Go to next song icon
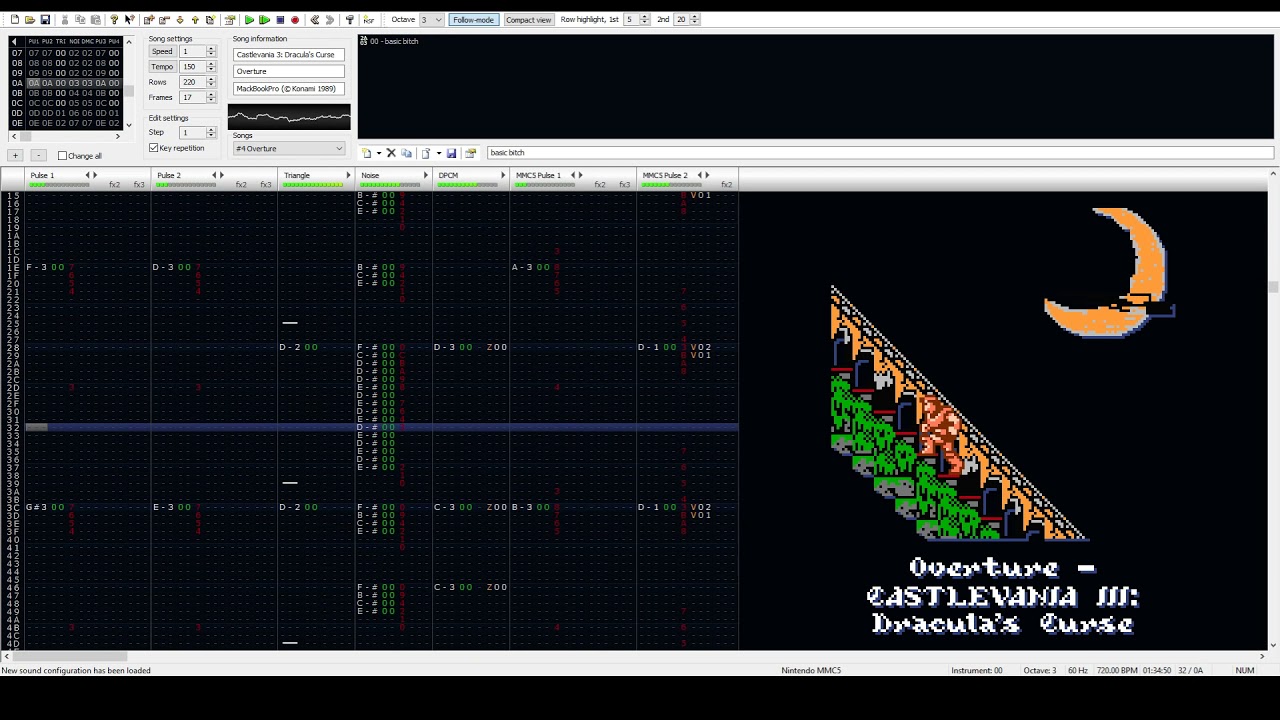 click(x=330, y=20)
